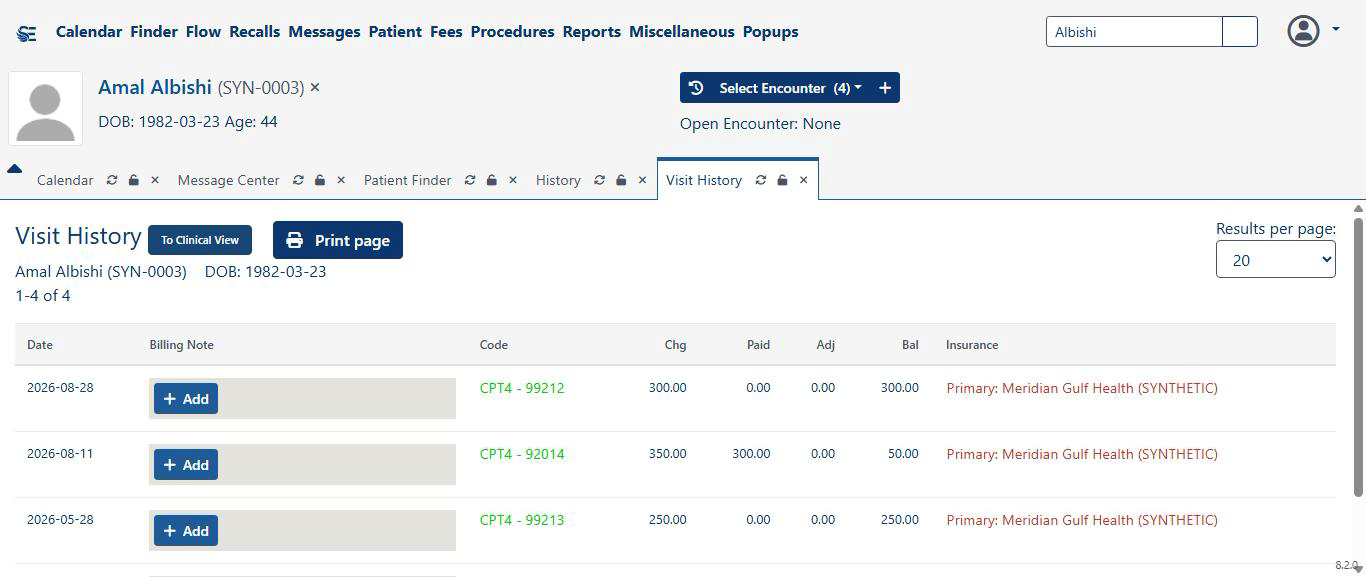Collapse the patient header with the up arrow
Viewport: 1366px width, 577px height.
[x=14, y=169]
